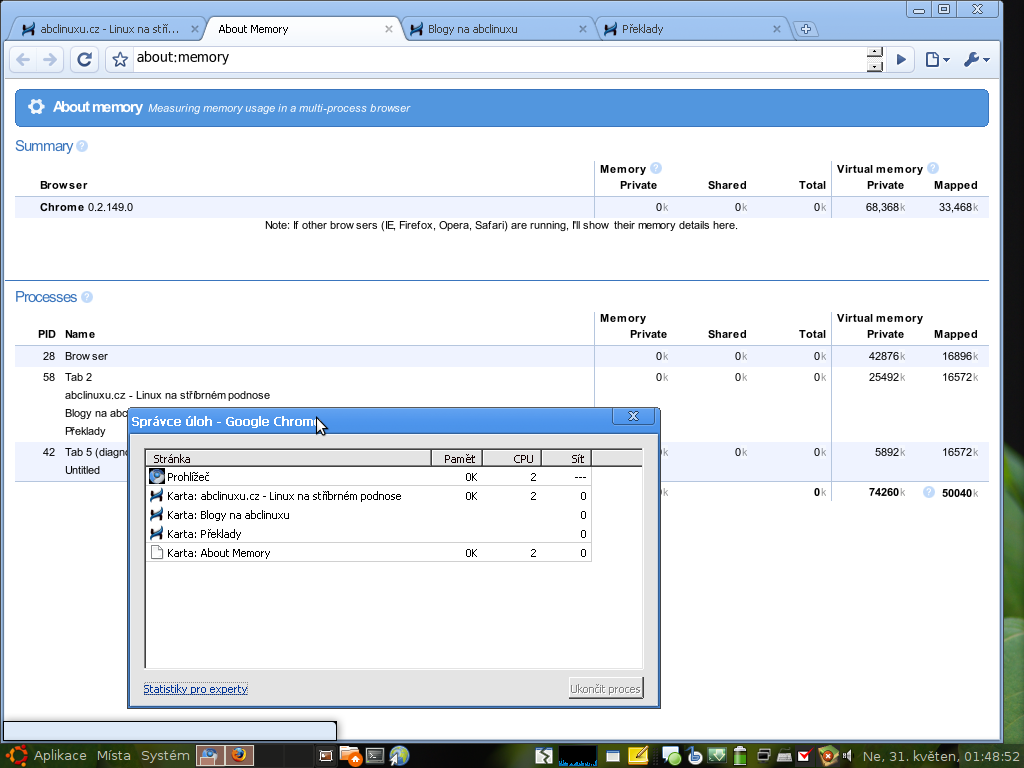This screenshot has width=1024, height=768.
Task: Close the Blogy na abclinuxu tab
Action: click(x=583, y=29)
